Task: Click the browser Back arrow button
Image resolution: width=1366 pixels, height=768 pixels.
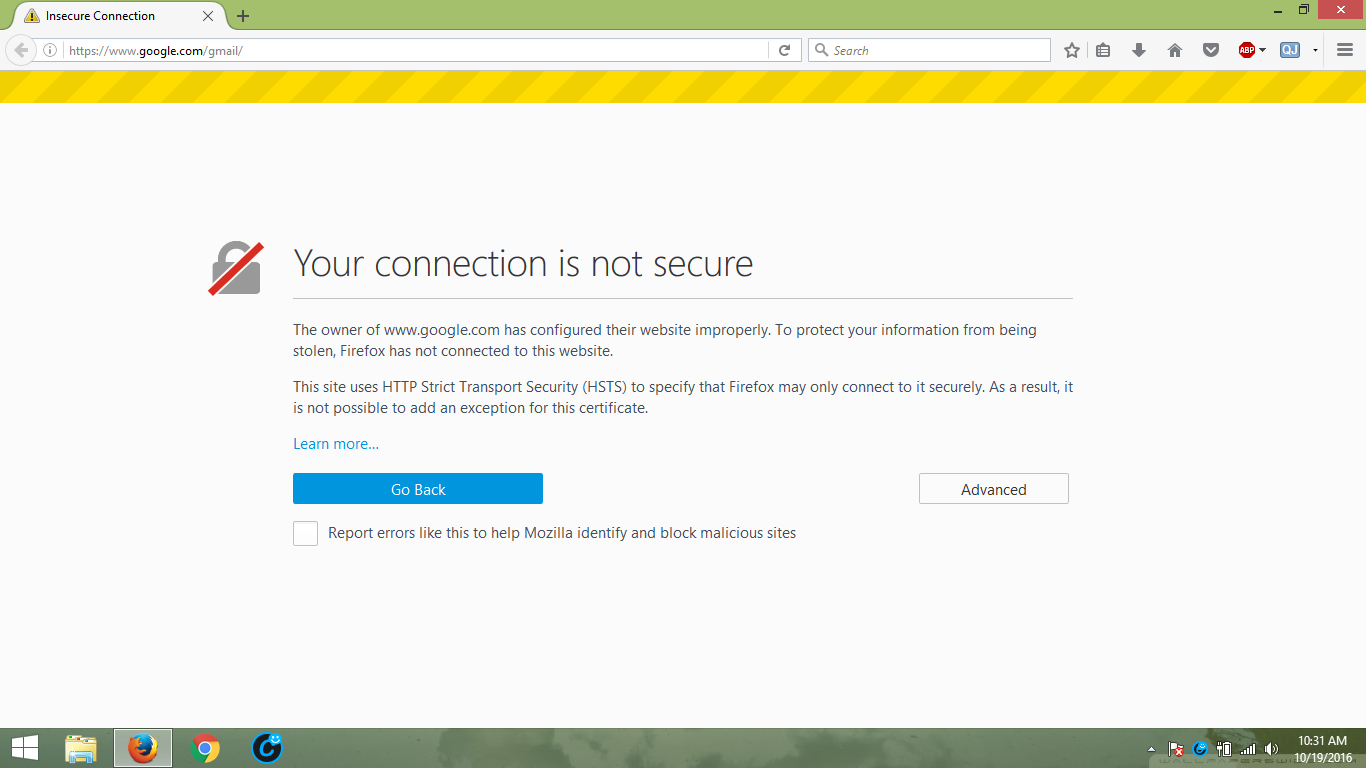Action: [21, 50]
